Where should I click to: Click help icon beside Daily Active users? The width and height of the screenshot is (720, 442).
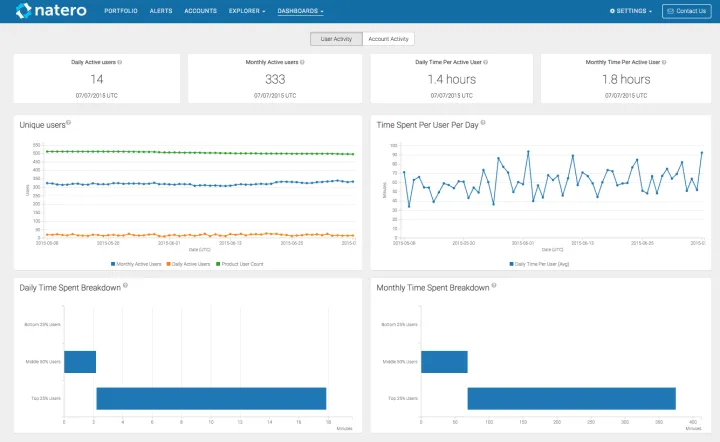(x=121, y=62)
